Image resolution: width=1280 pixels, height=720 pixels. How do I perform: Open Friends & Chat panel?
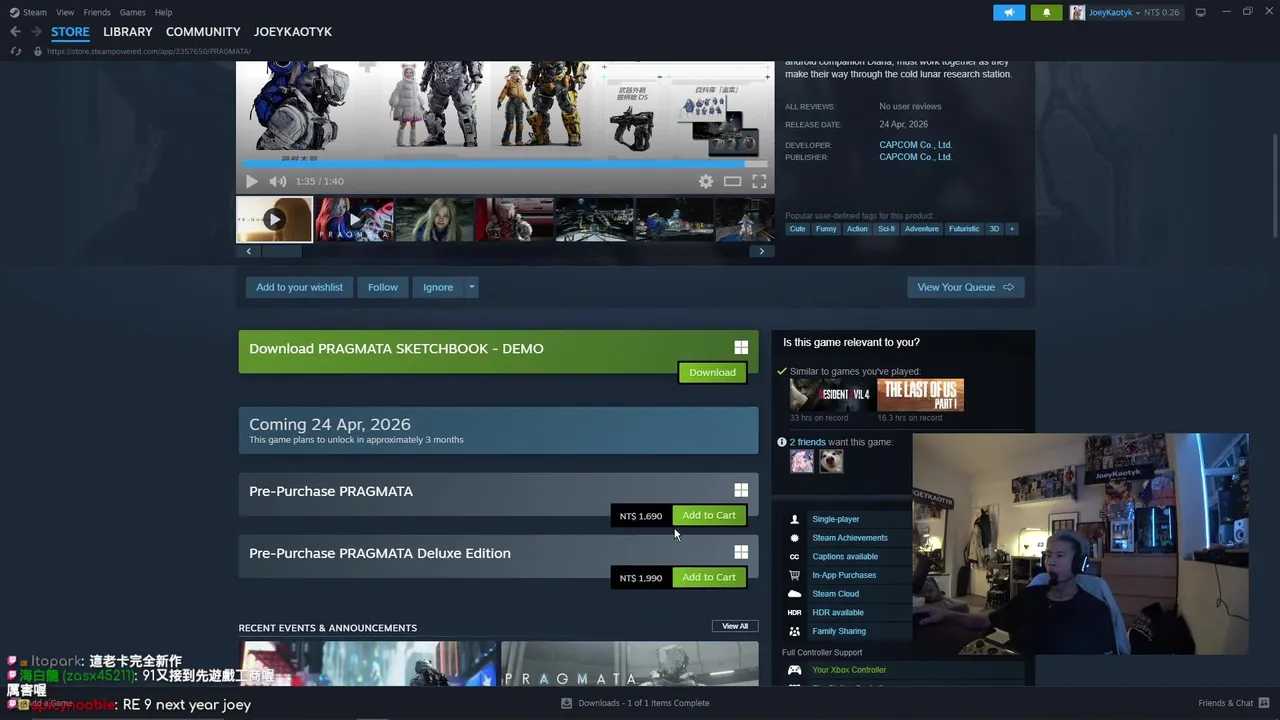pyautogui.click(x=1234, y=703)
